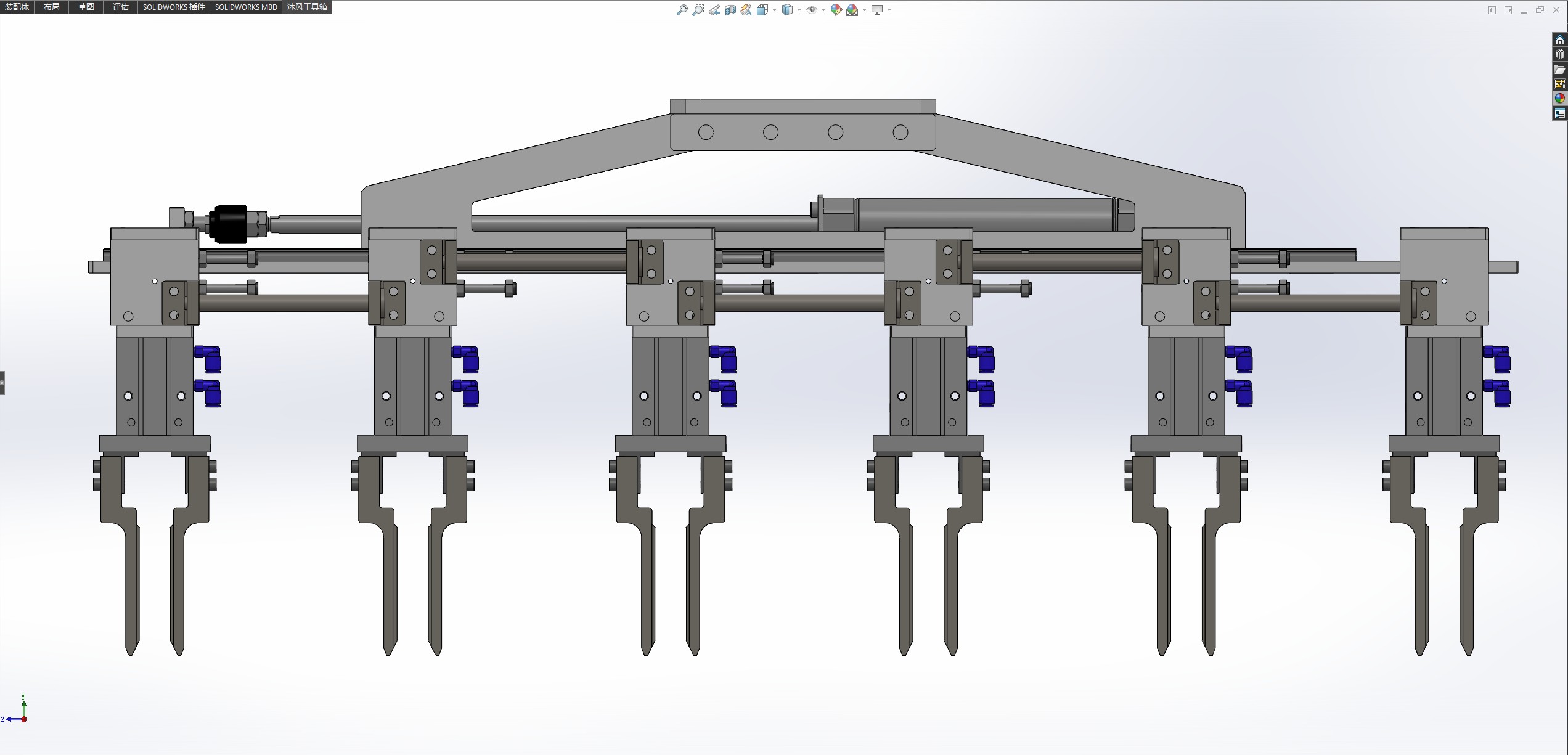
Task: Open the SOLIDWORKS Resources home panel
Action: click(1560, 40)
